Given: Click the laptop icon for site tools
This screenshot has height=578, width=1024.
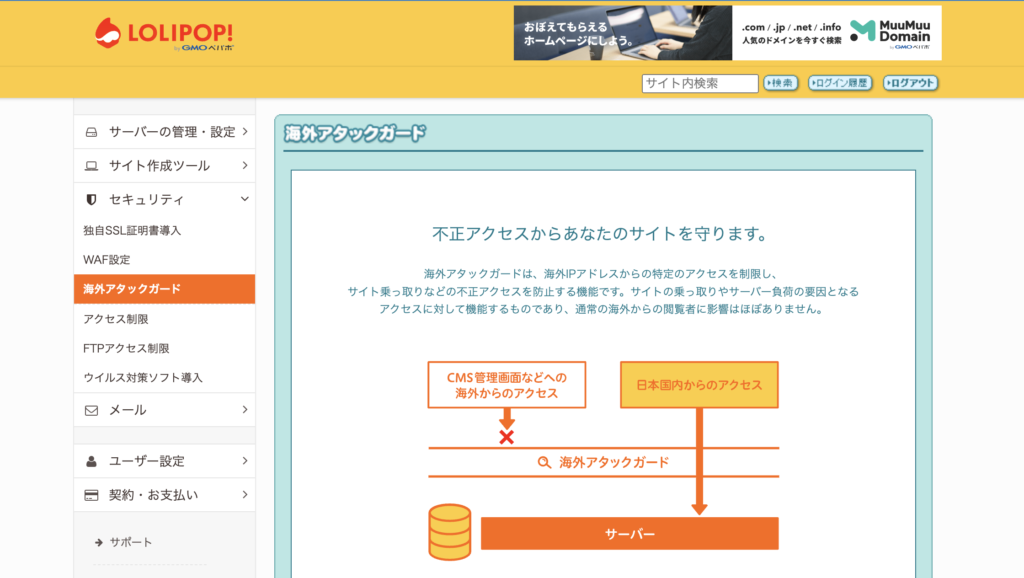Looking at the screenshot, I should (x=91, y=166).
